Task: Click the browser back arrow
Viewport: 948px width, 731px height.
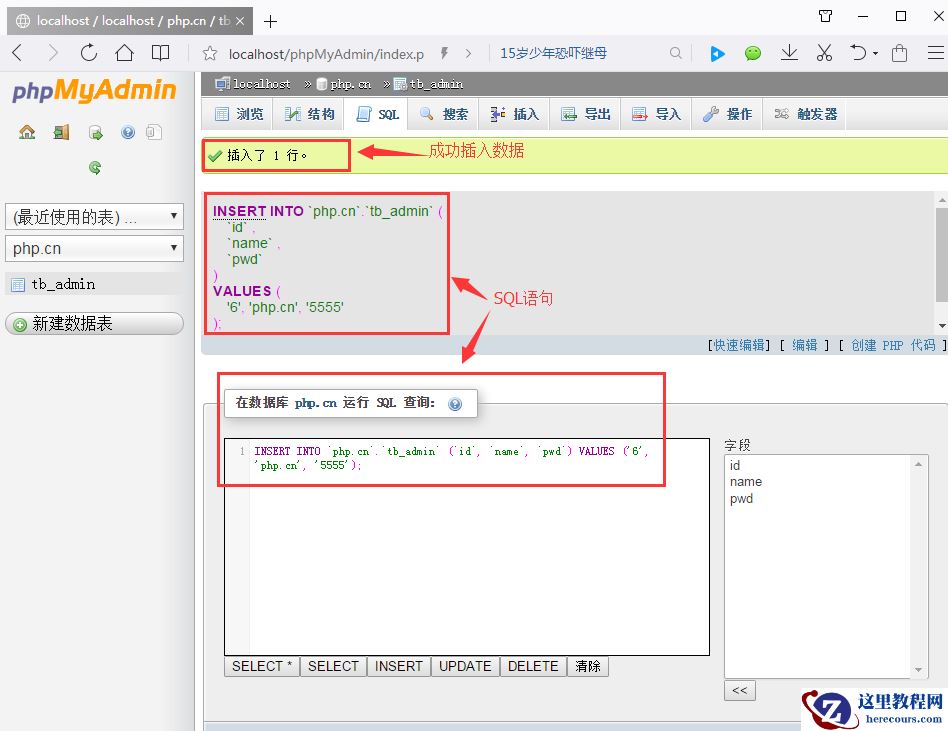Action: pos(18,53)
